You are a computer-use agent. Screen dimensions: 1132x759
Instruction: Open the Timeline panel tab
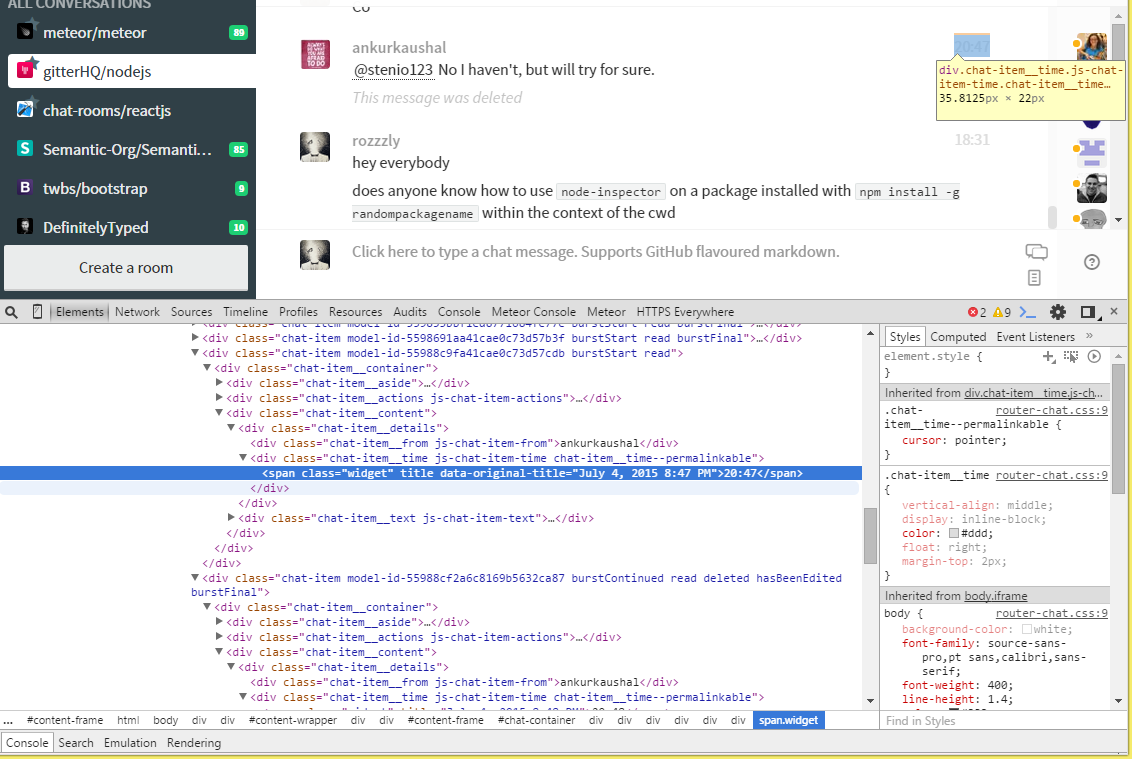tap(245, 311)
